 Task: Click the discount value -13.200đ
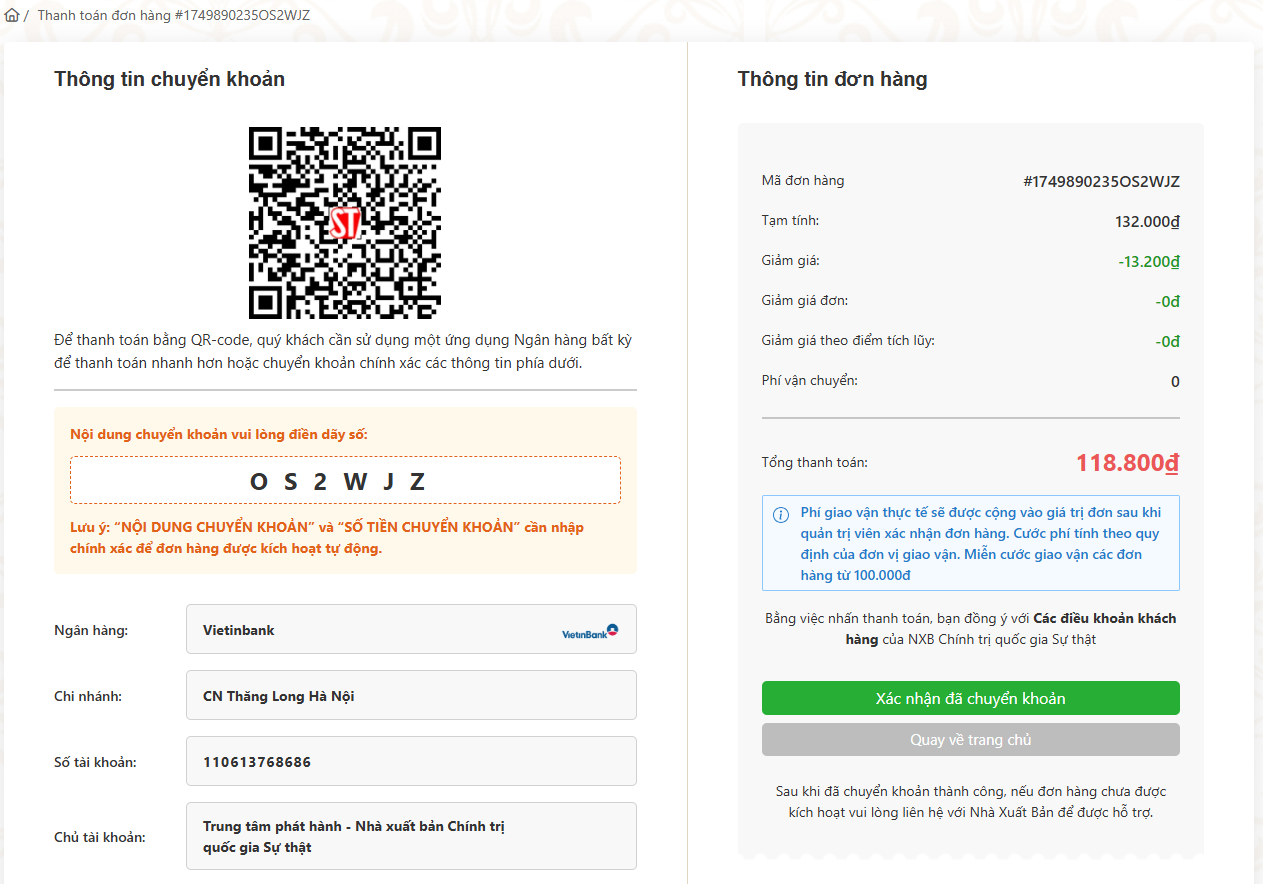click(x=1149, y=262)
